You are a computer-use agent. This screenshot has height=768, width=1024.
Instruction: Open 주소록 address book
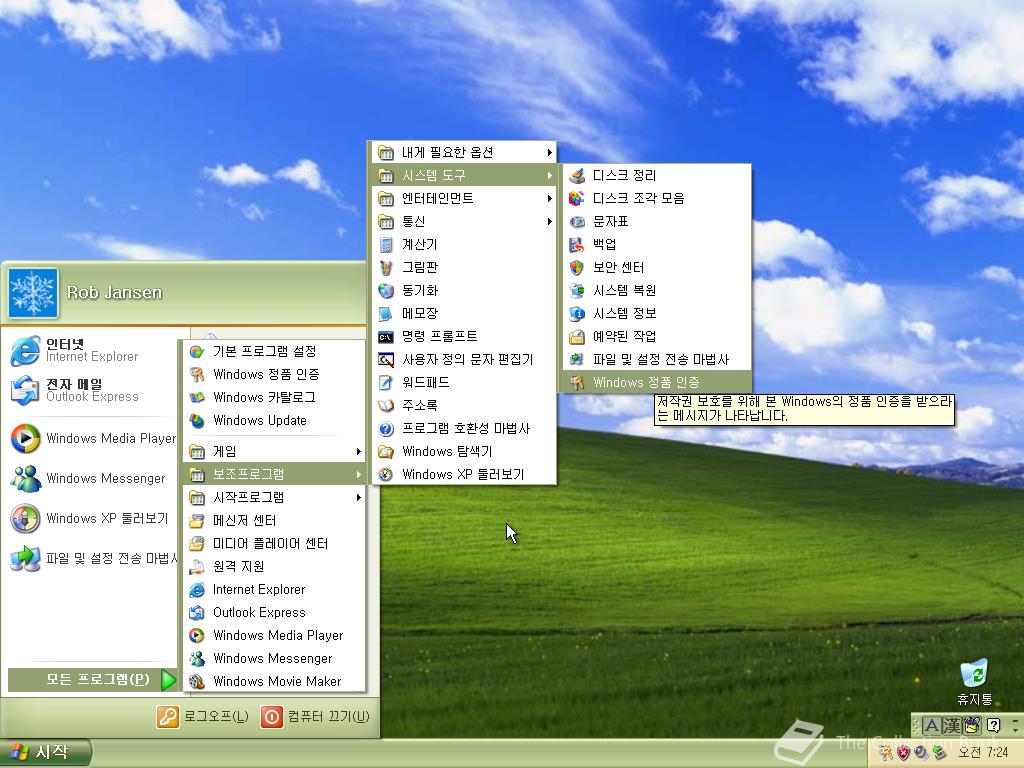coord(464,405)
